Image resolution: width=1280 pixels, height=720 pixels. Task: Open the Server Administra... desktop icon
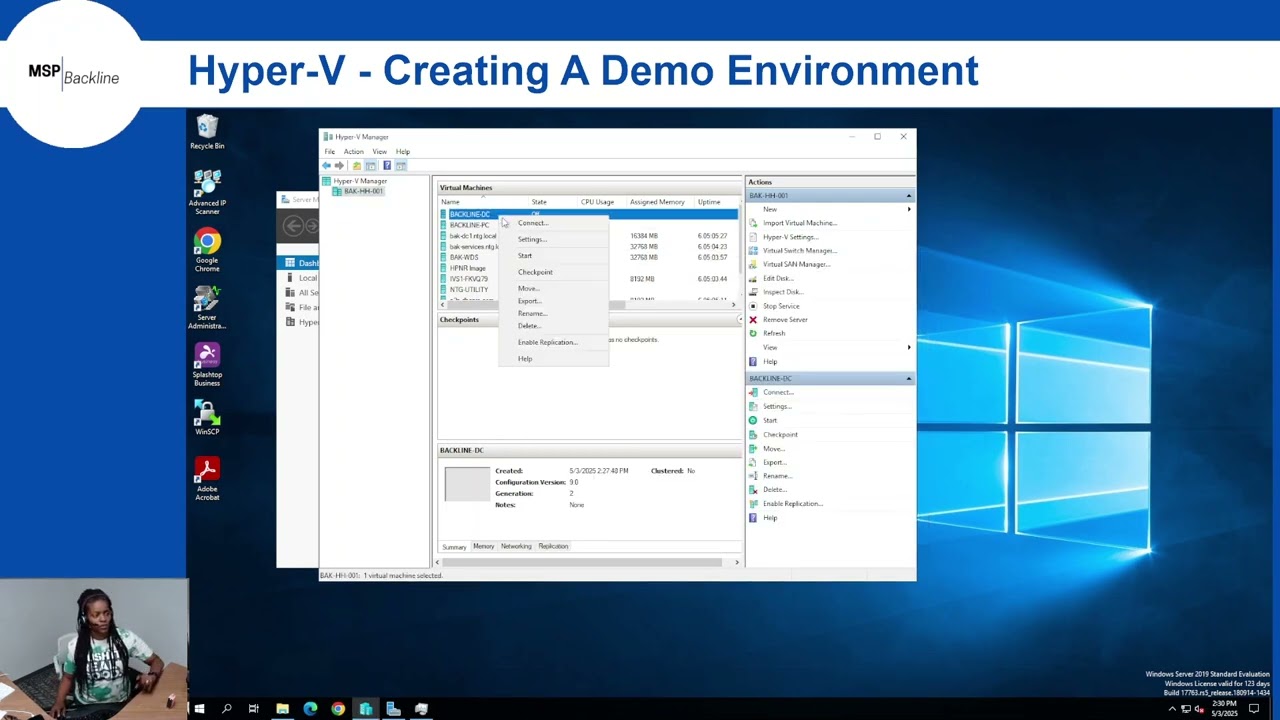[207, 308]
